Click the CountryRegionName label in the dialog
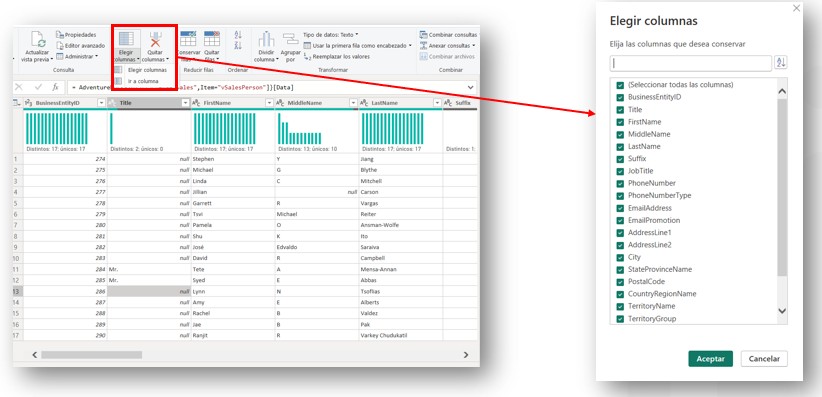822x397 pixels. (x=662, y=294)
